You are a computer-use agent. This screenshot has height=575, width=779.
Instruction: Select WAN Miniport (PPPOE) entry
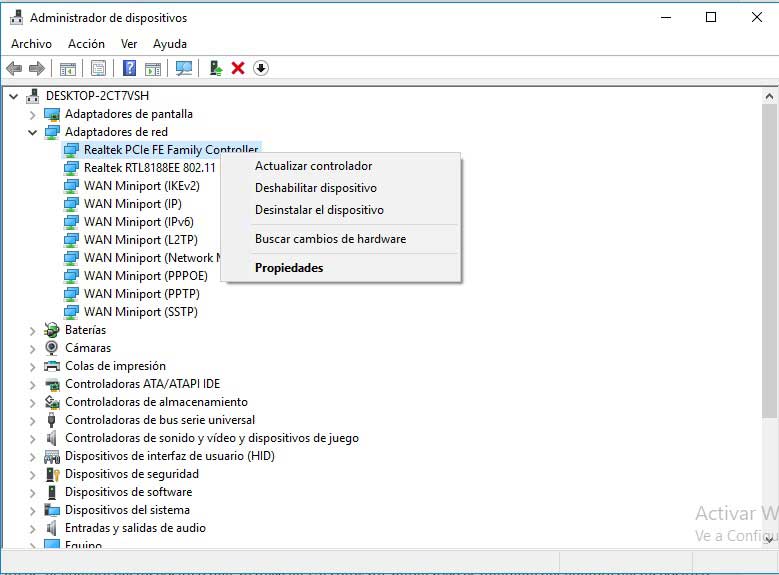coord(146,276)
